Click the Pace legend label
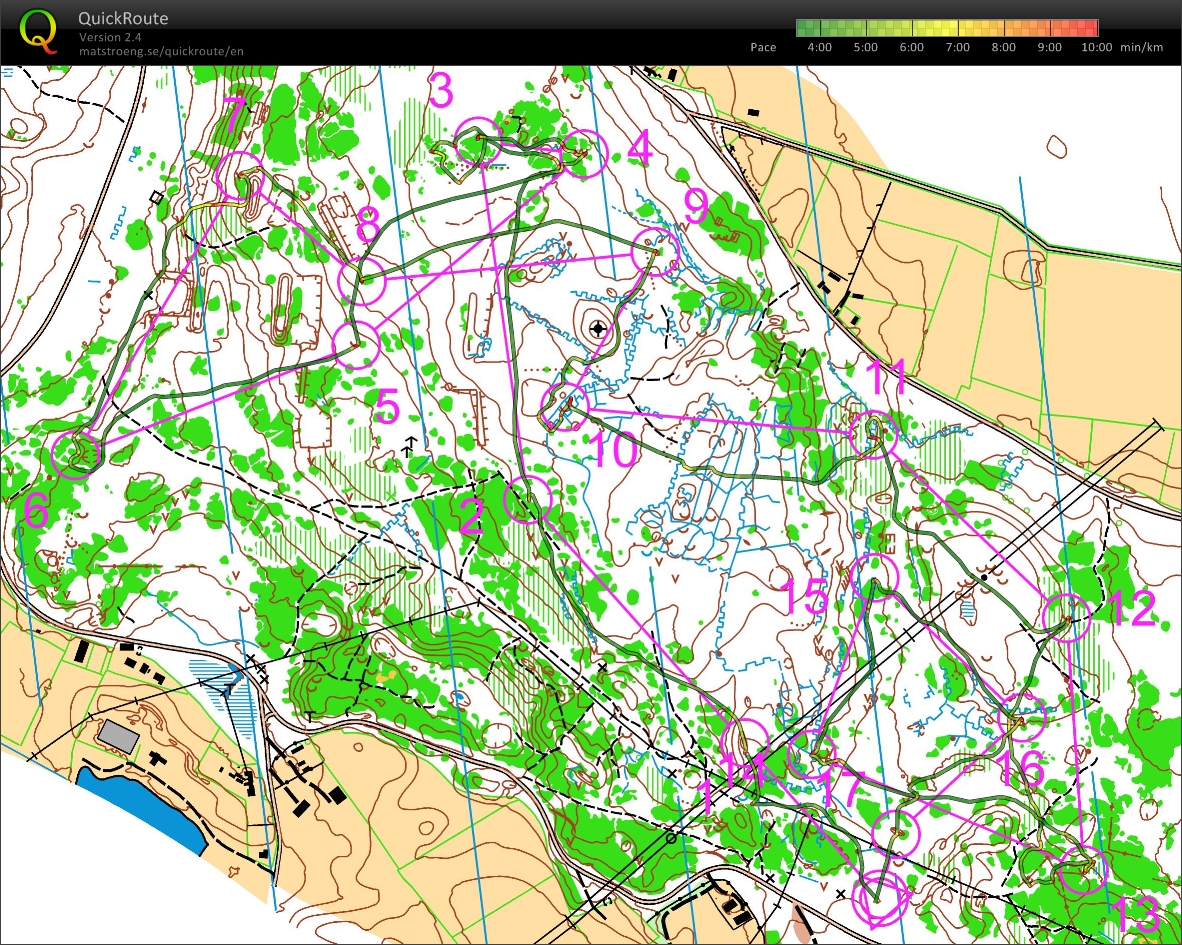This screenshot has height=945, width=1182. coord(763,47)
